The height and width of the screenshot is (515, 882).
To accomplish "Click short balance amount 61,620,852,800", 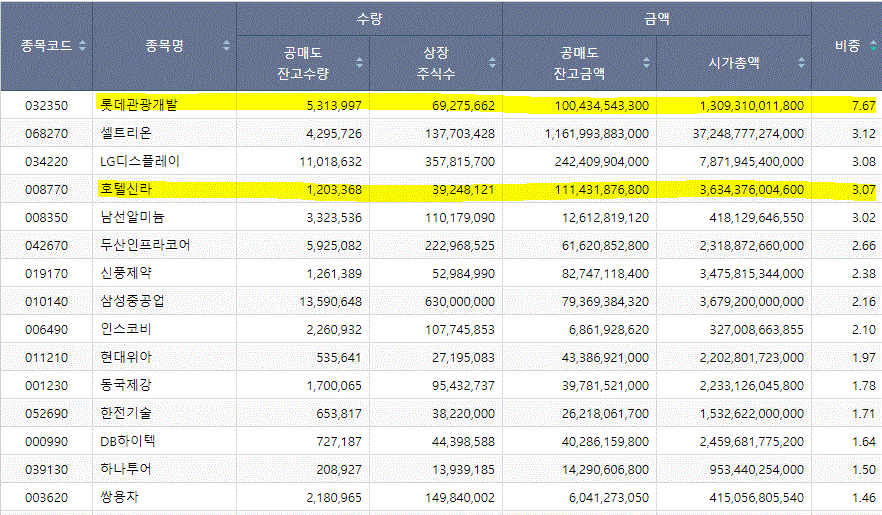I will (x=605, y=246).
